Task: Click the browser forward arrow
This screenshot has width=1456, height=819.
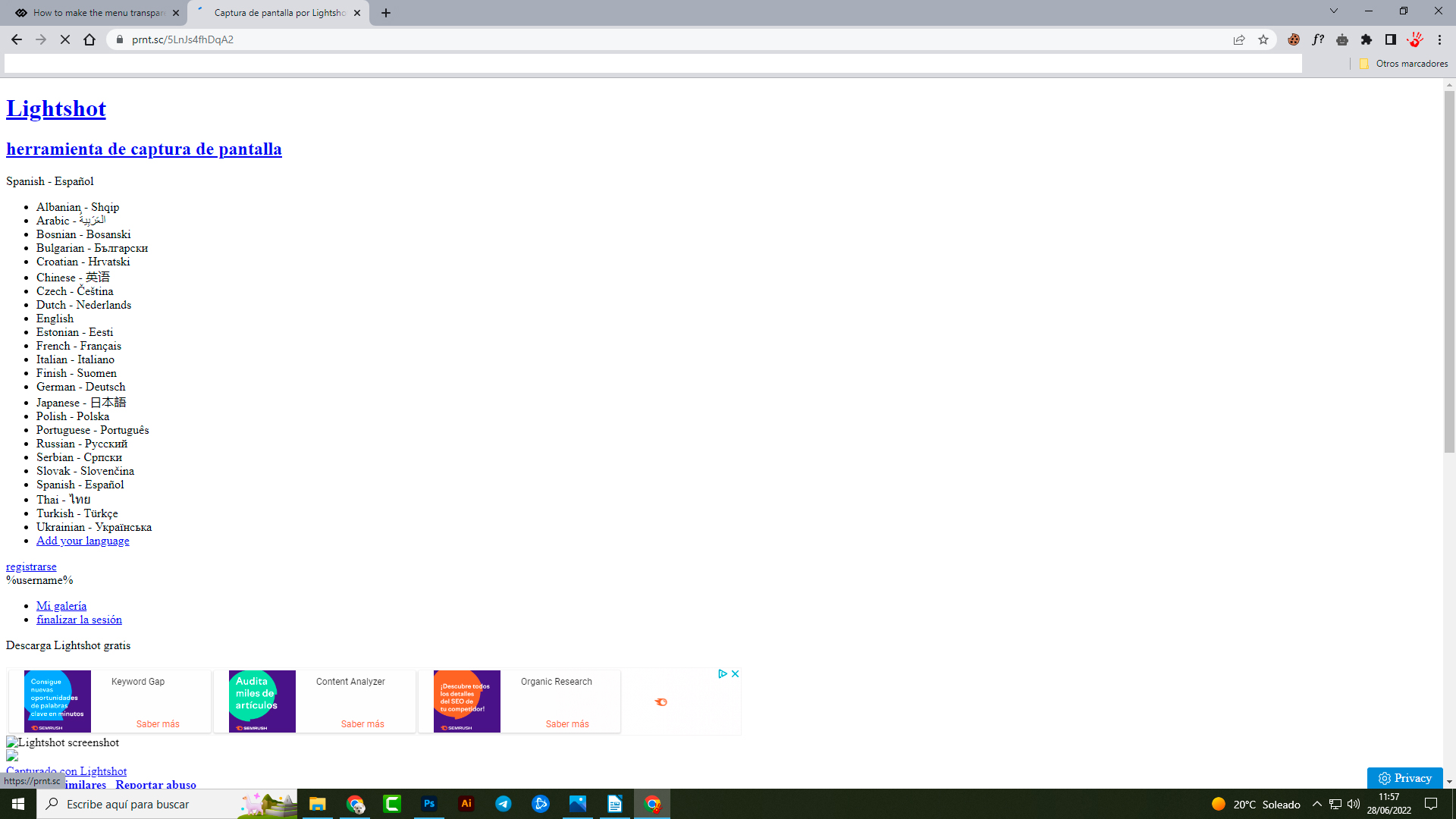Action: click(41, 39)
